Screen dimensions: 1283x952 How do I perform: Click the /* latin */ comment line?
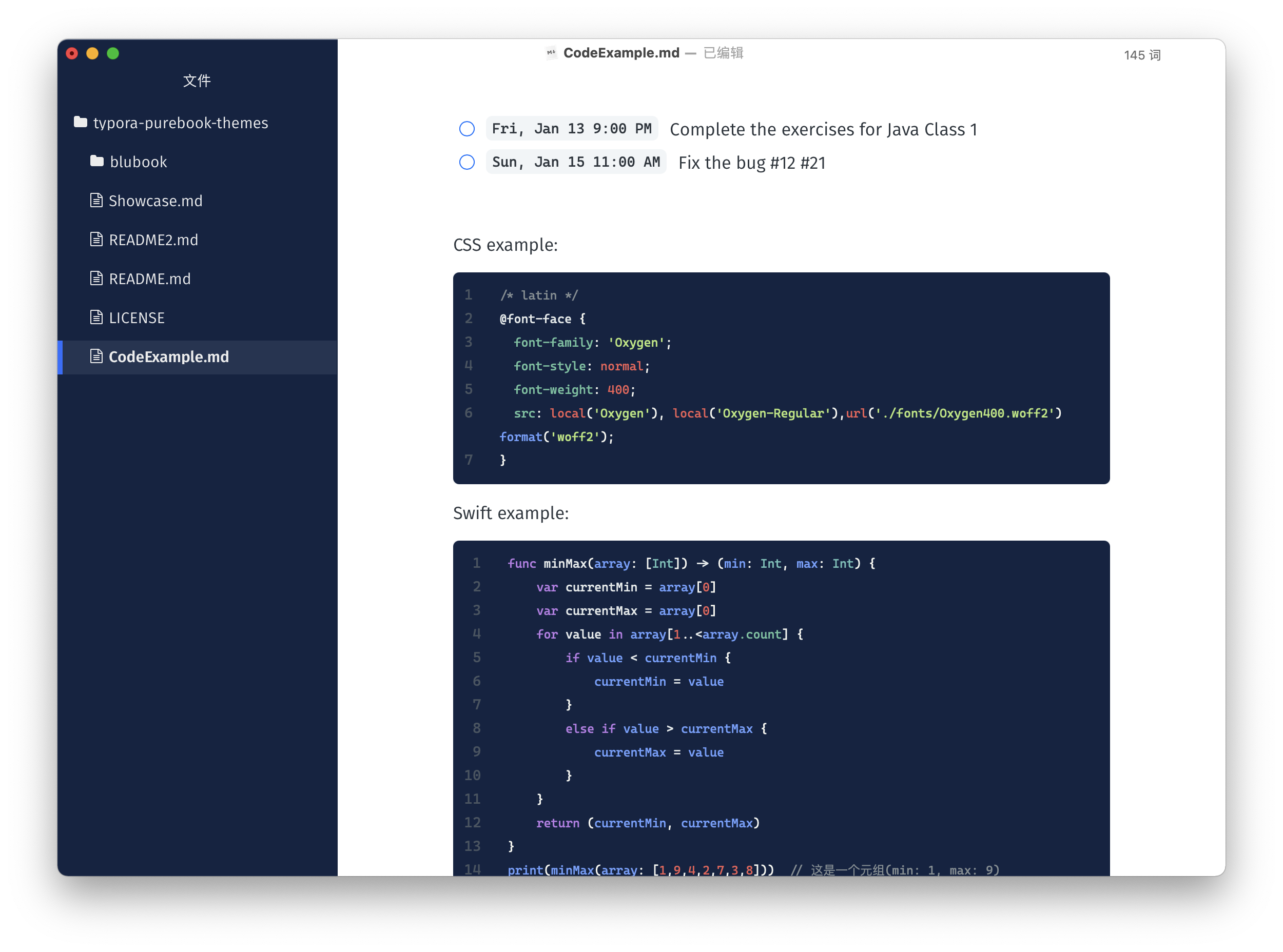click(x=538, y=295)
